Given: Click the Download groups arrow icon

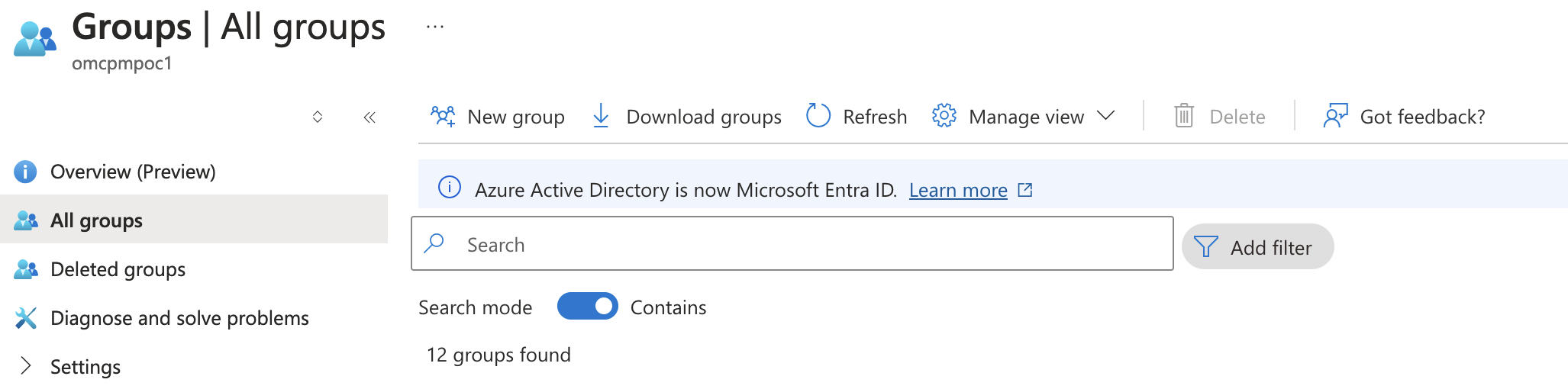Looking at the screenshot, I should pyautogui.click(x=601, y=116).
